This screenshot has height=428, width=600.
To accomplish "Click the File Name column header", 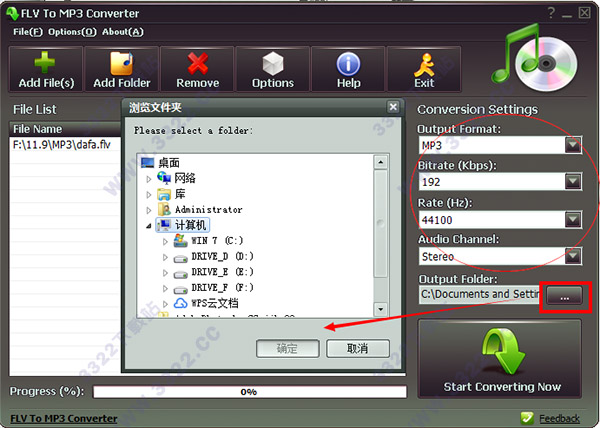I will pos(65,129).
